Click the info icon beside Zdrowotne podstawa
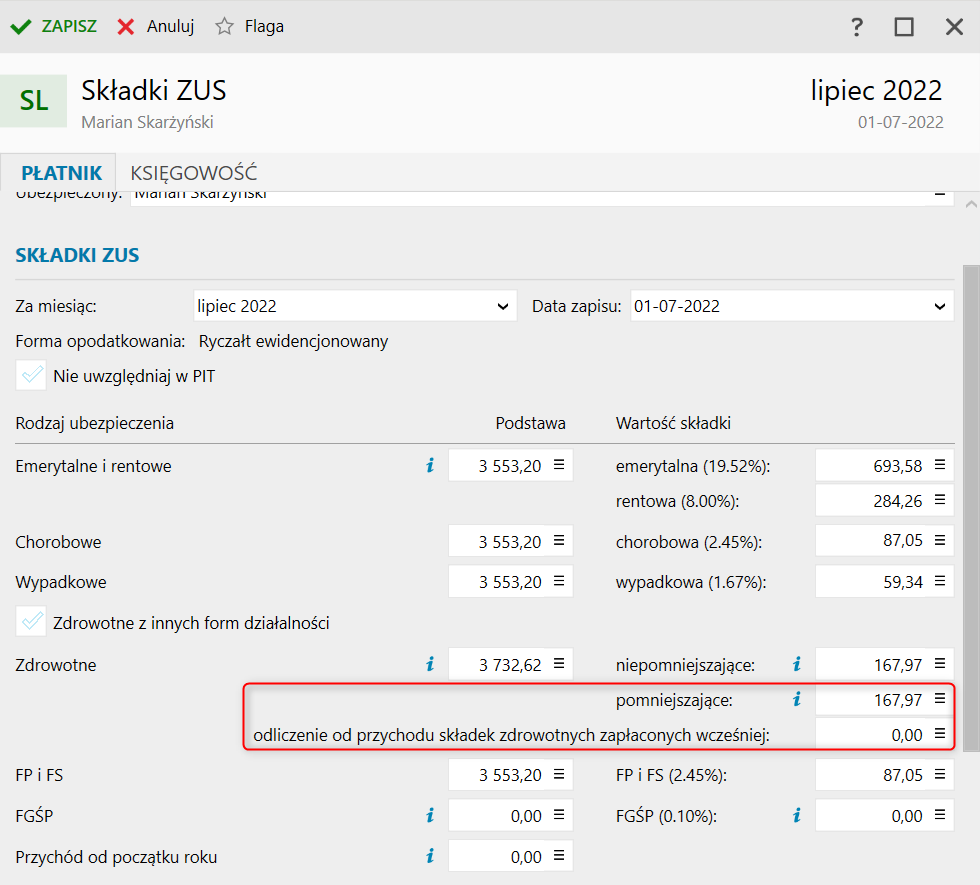This screenshot has width=980, height=885. [x=430, y=664]
